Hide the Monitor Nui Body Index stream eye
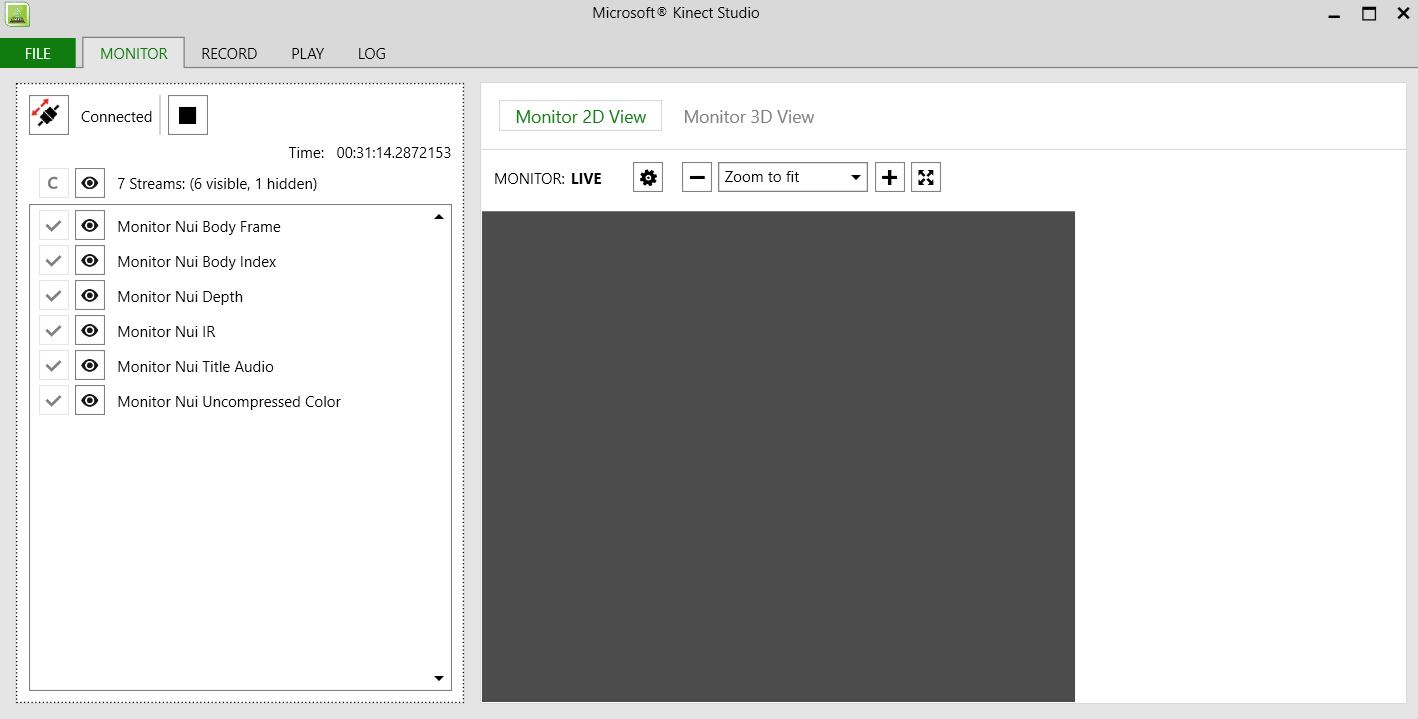The image size is (1418, 719). 90,261
